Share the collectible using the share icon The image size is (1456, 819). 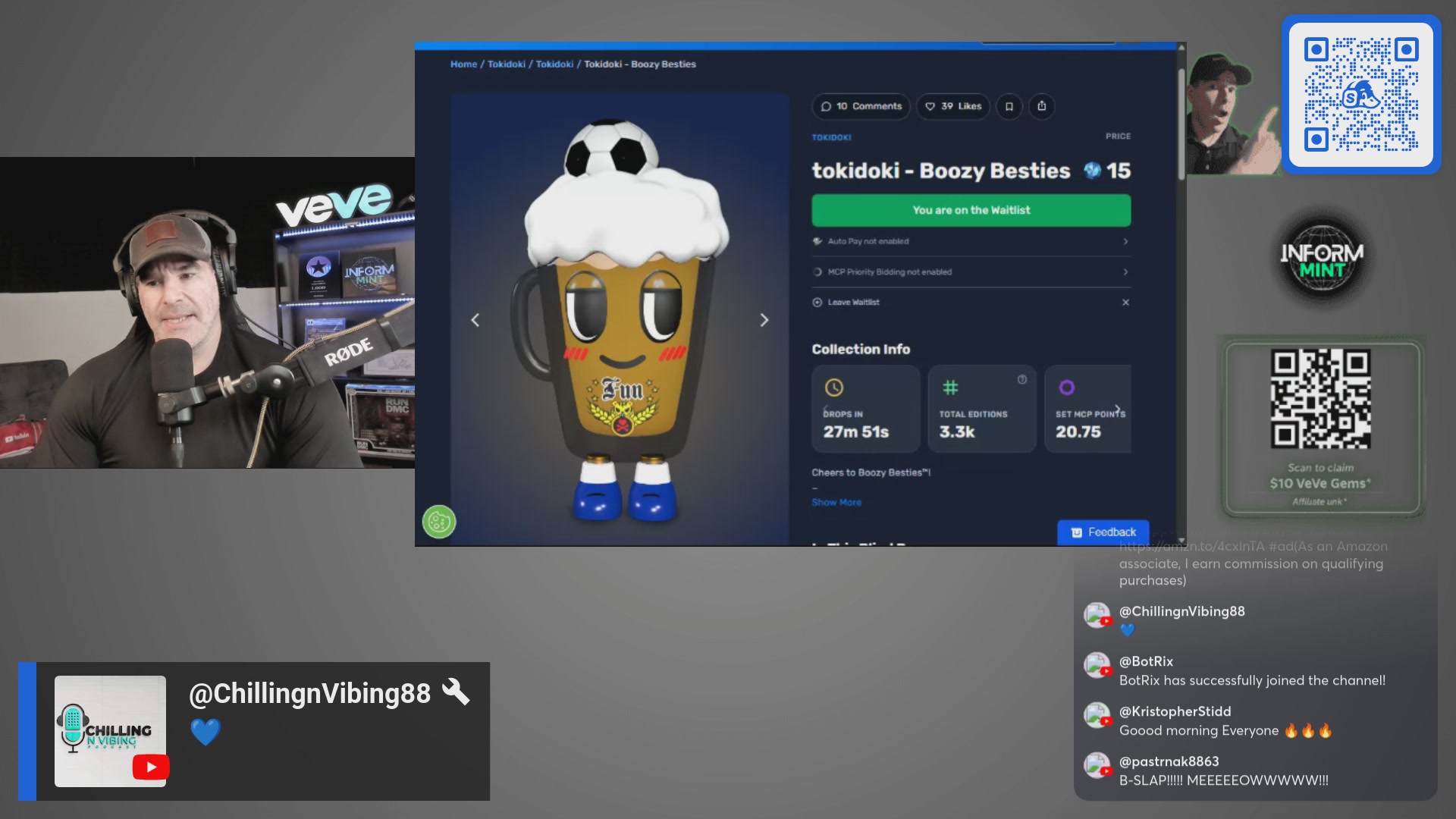tap(1042, 106)
